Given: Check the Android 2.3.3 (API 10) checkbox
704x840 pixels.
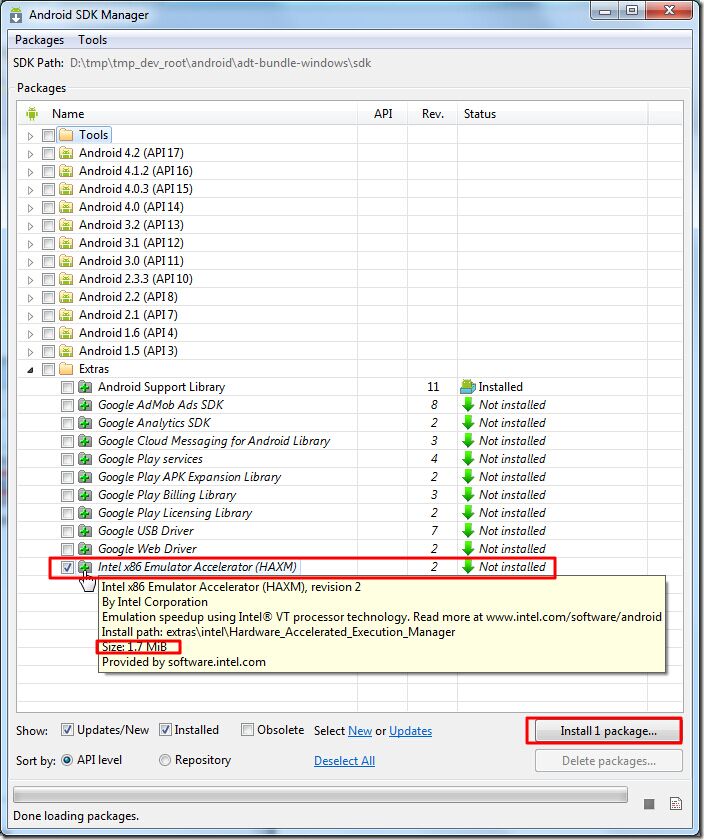Looking at the screenshot, I should click(48, 279).
